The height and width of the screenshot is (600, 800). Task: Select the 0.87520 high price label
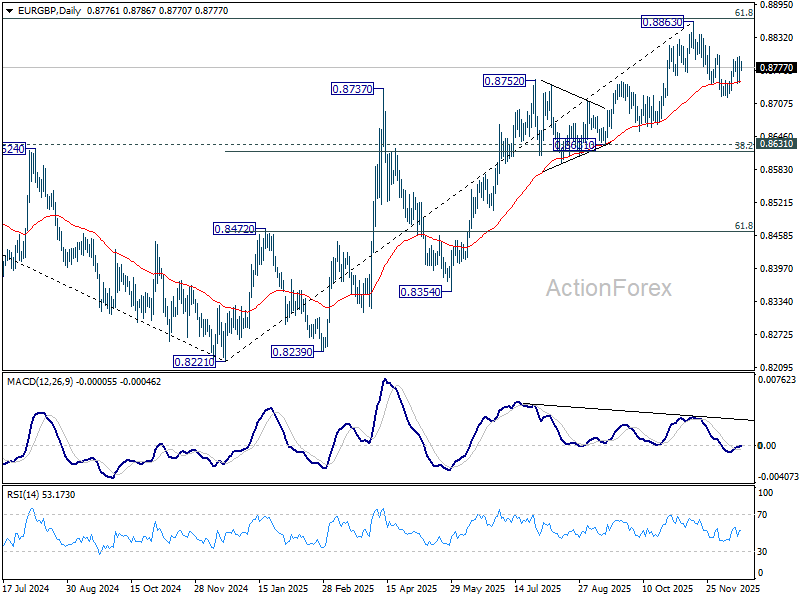point(506,81)
